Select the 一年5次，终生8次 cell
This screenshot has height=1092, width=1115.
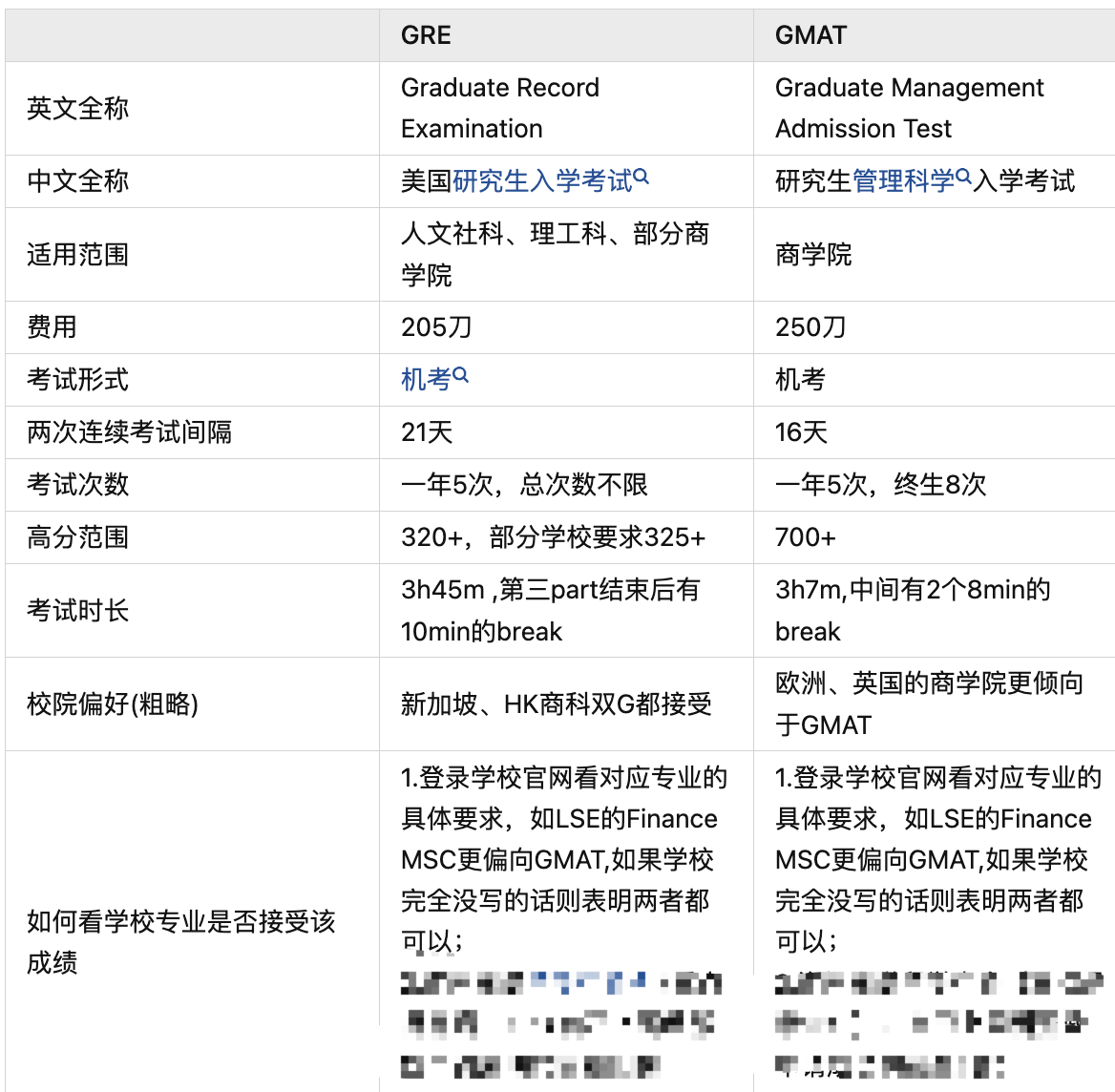click(880, 485)
